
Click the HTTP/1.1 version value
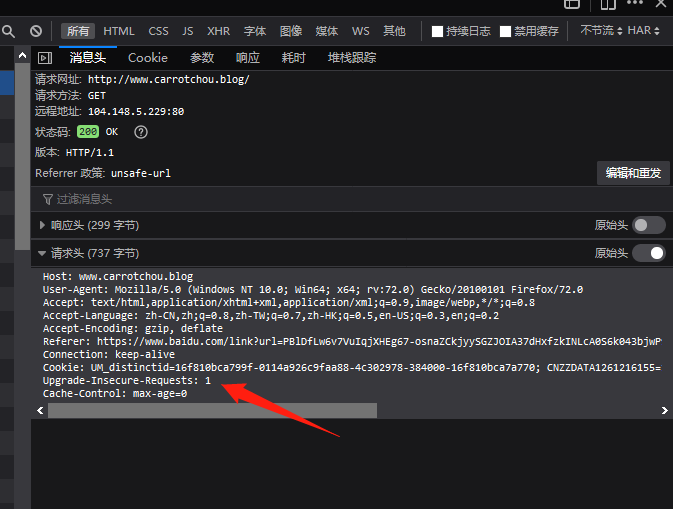tap(90, 153)
